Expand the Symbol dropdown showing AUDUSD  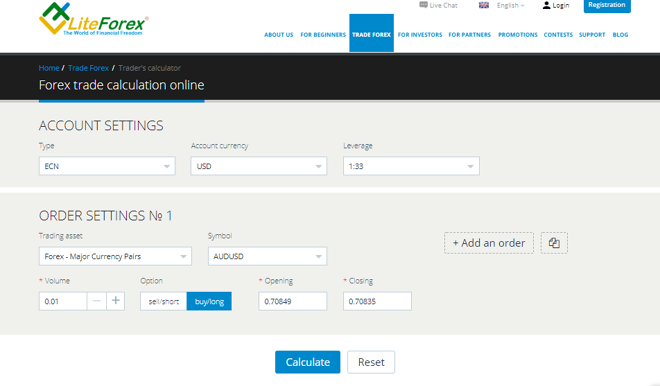point(267,256)
